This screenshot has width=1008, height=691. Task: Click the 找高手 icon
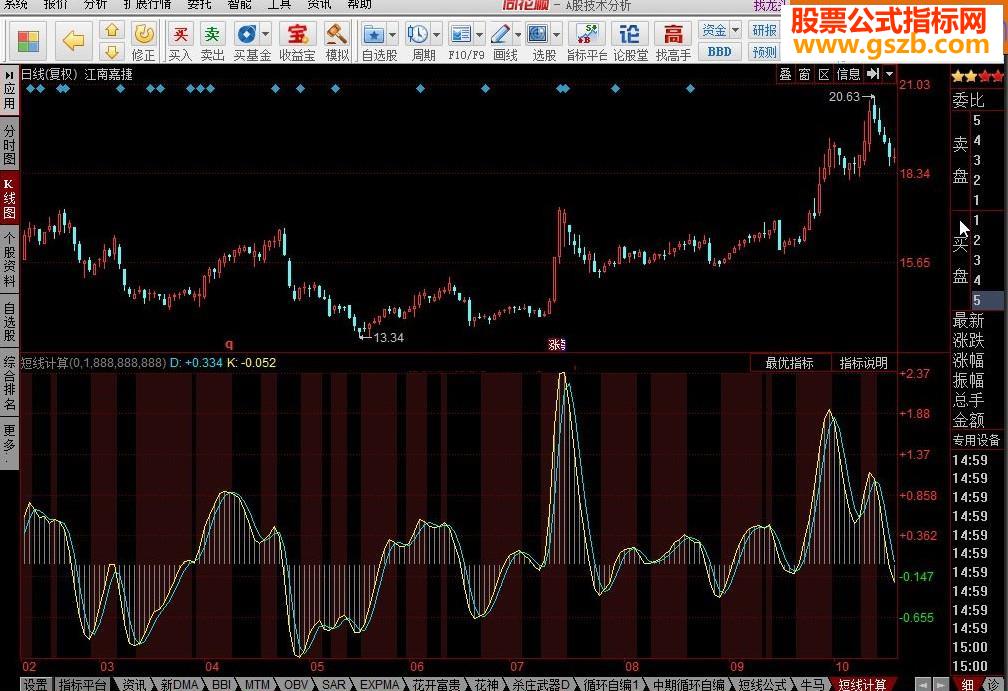673,41
